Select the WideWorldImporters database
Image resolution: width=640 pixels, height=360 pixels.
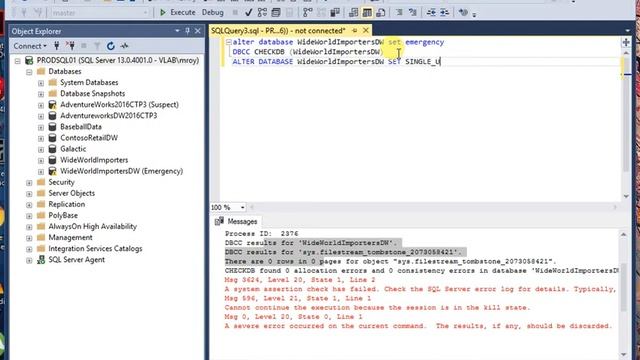pos(94,160)
